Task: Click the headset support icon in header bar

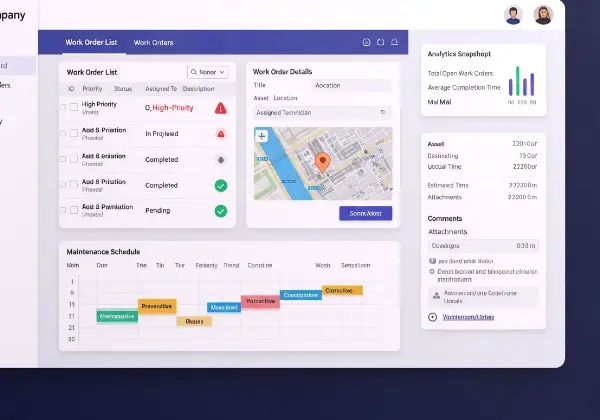Action: tap(380, 42)
